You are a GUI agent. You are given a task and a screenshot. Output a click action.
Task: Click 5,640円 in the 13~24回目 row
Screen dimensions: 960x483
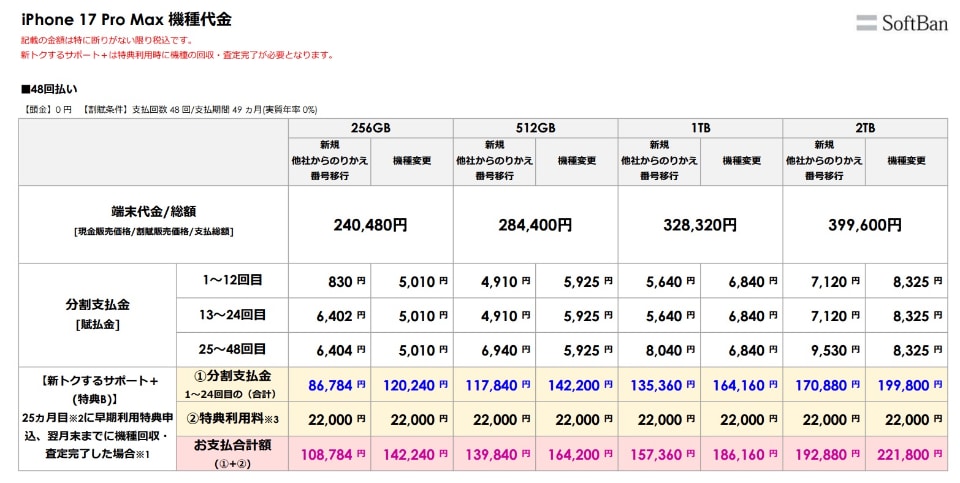click(659, 316)
